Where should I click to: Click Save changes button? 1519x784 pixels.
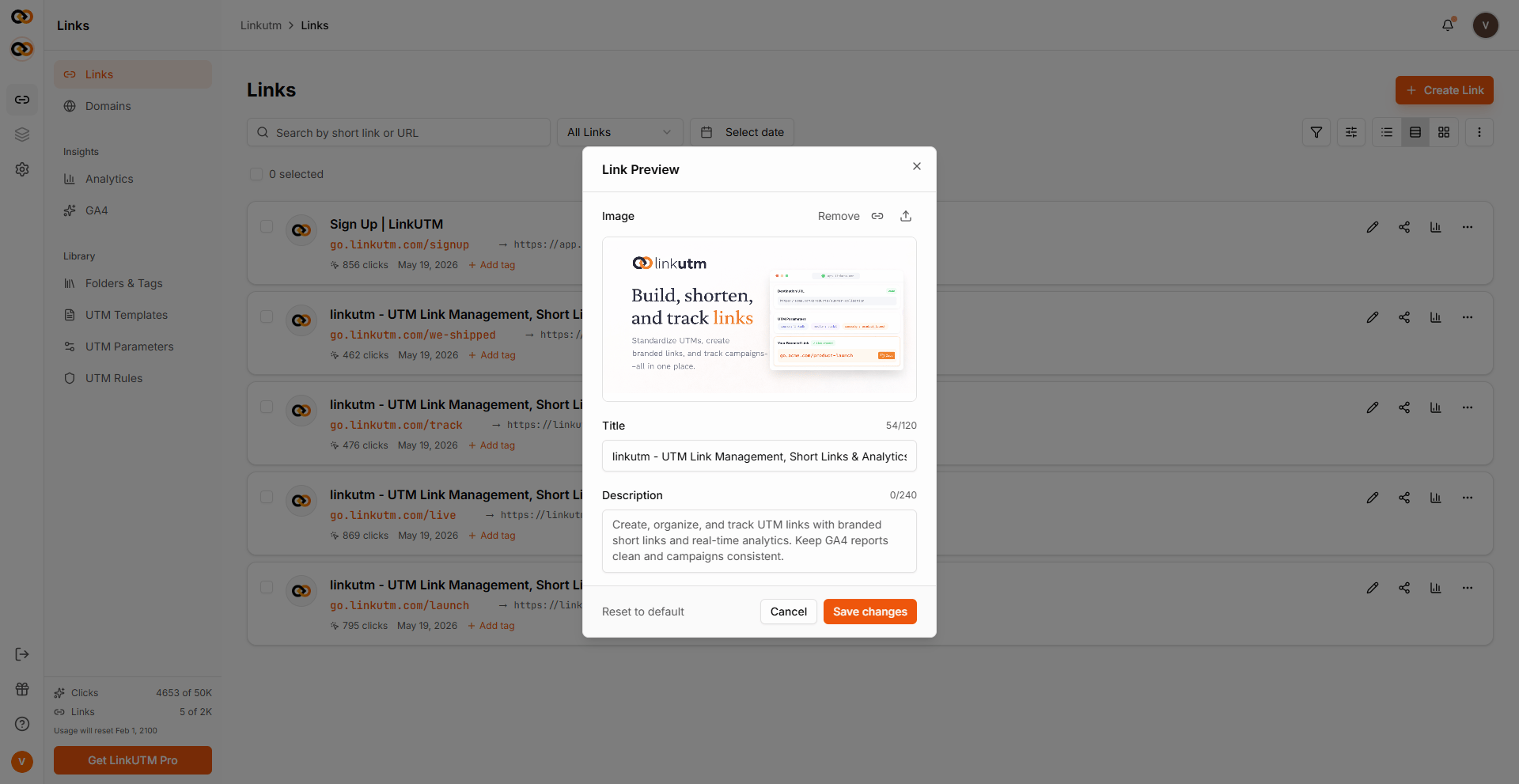pos(870,612)
